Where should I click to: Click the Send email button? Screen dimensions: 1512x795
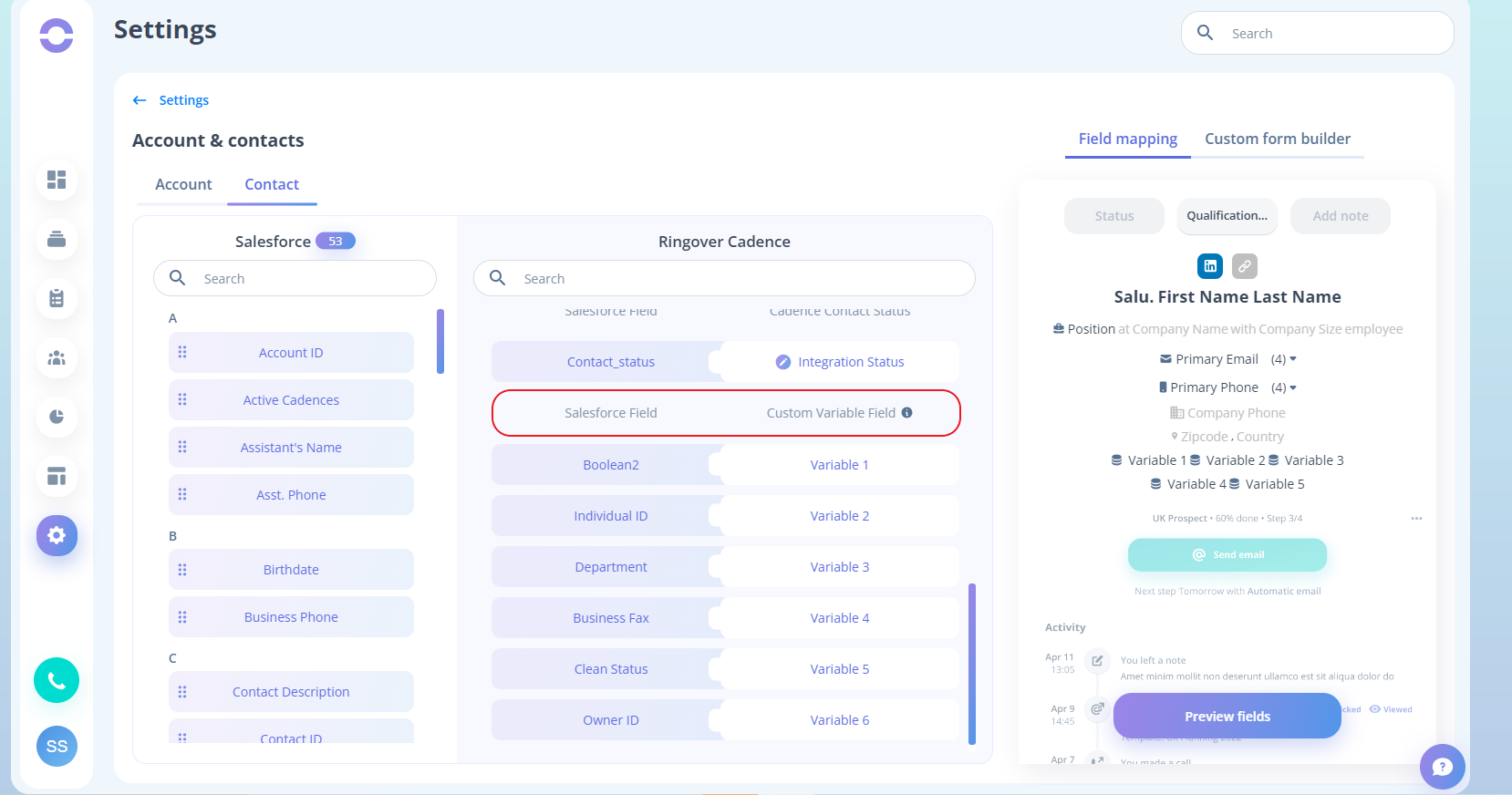[x=1227, y=554]
